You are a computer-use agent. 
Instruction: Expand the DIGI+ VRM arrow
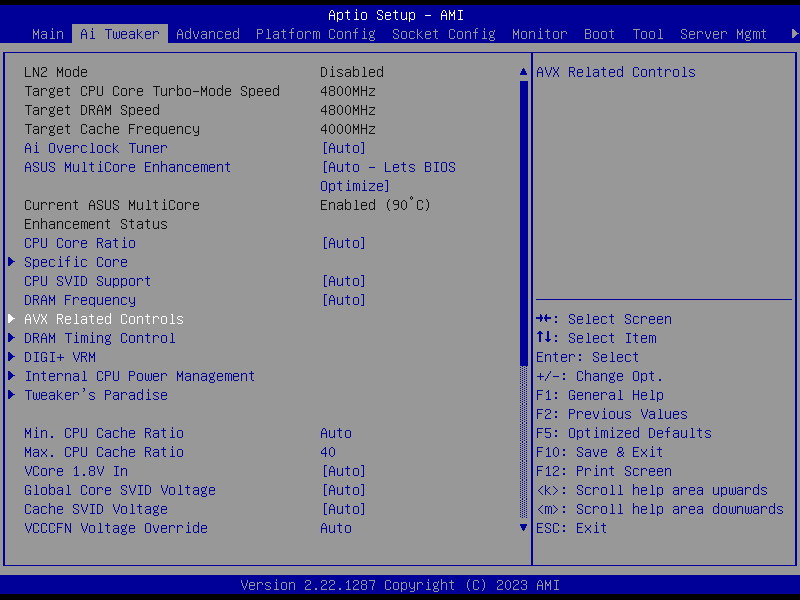pyautogui.click(x=11, y=357)
